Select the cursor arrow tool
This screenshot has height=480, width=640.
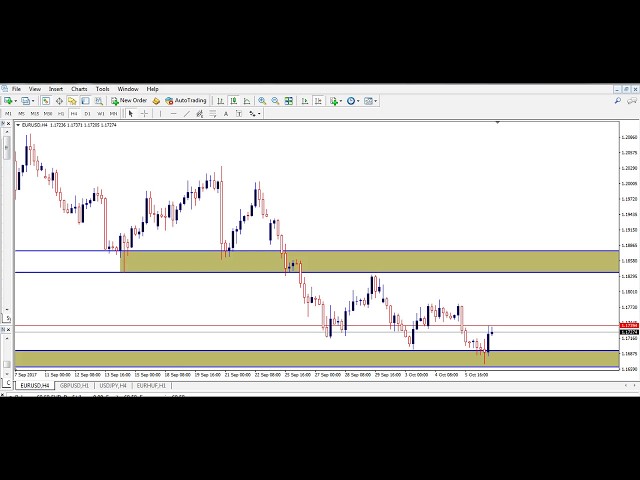coord(132,114)
